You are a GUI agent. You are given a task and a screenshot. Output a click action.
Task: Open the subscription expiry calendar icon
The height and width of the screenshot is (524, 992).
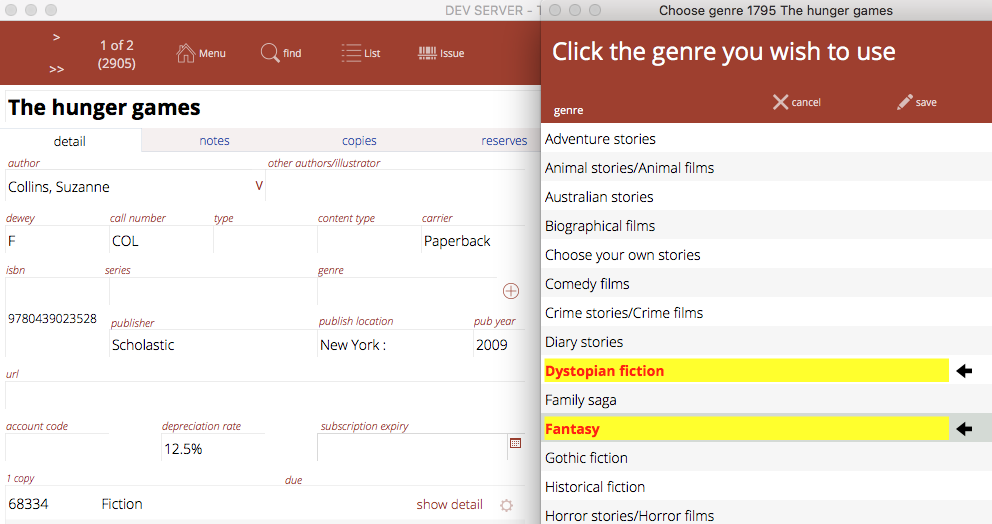pos(516,442)
